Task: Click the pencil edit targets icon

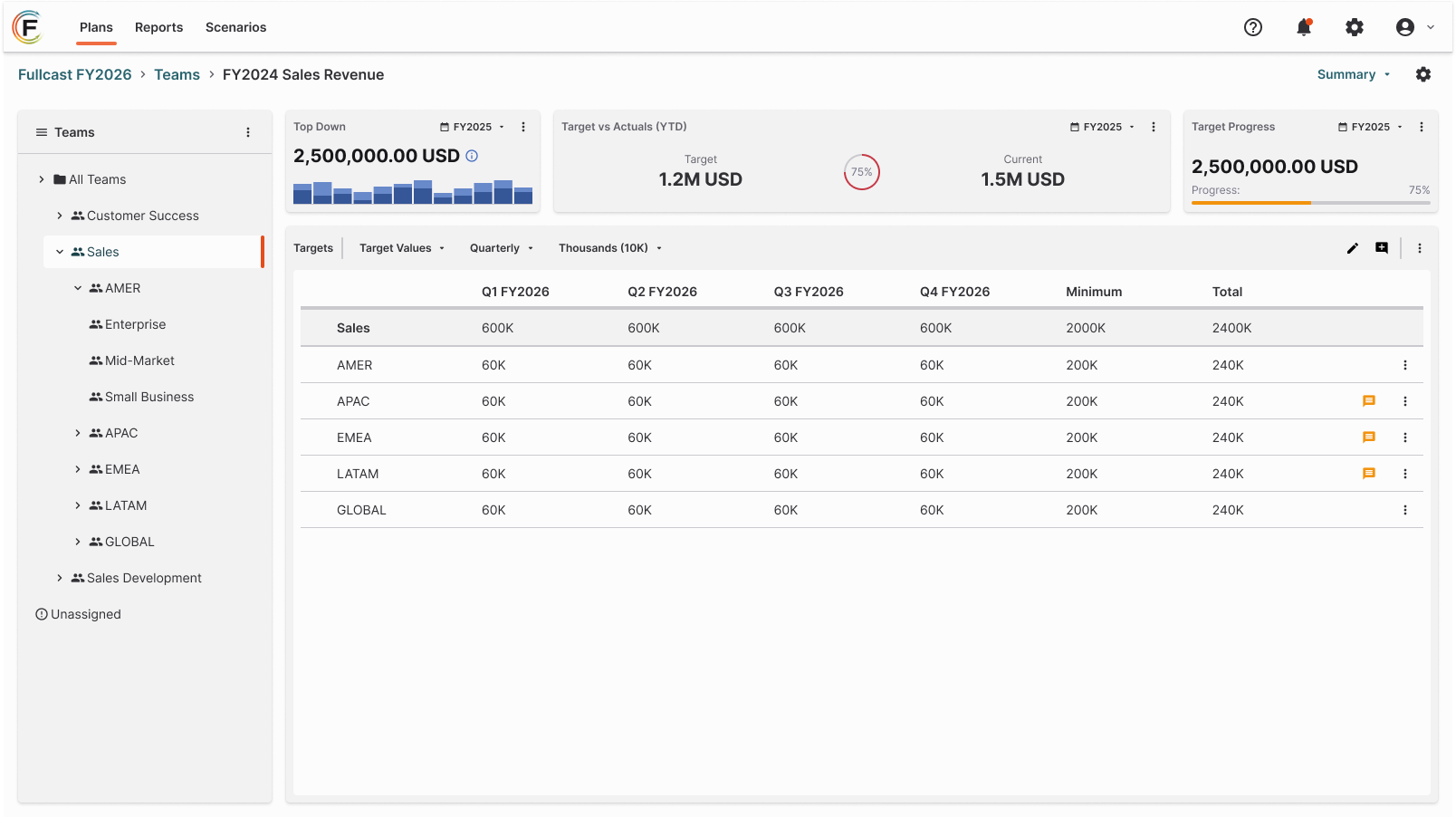Action: click(x=1353, y=248)
